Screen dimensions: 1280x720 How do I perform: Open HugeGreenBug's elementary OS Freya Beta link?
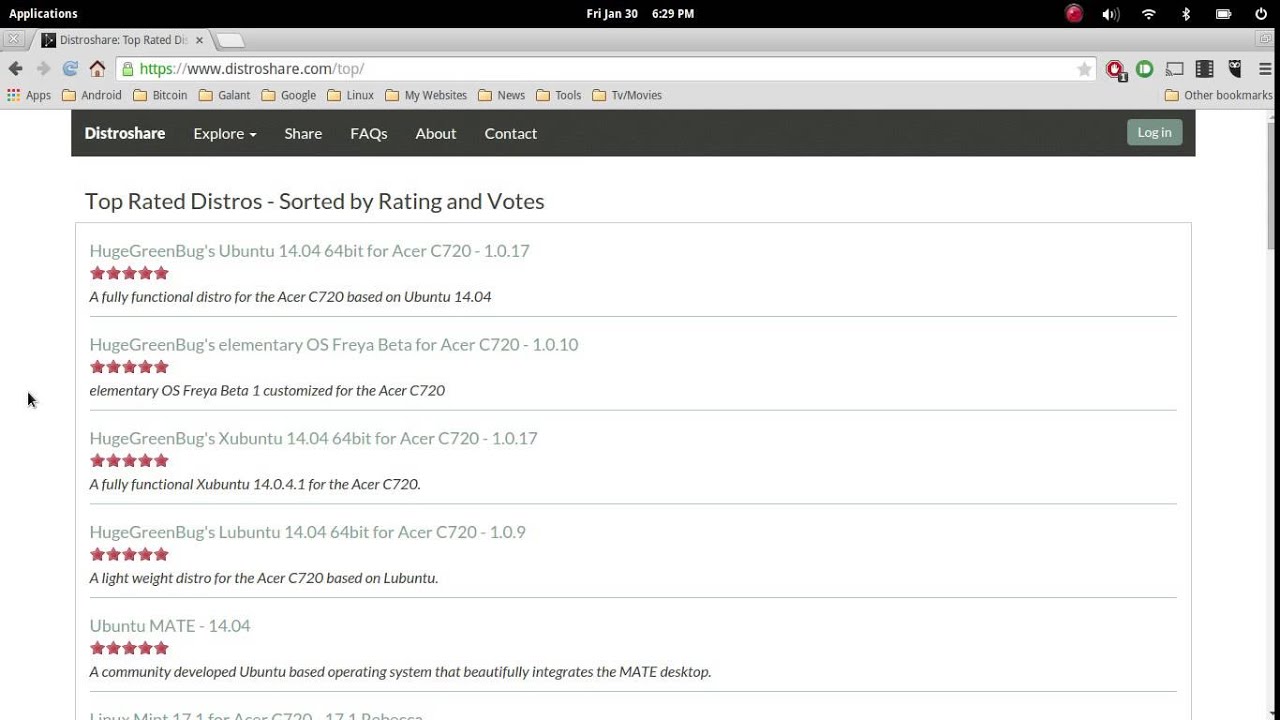(x=334, y=344)
